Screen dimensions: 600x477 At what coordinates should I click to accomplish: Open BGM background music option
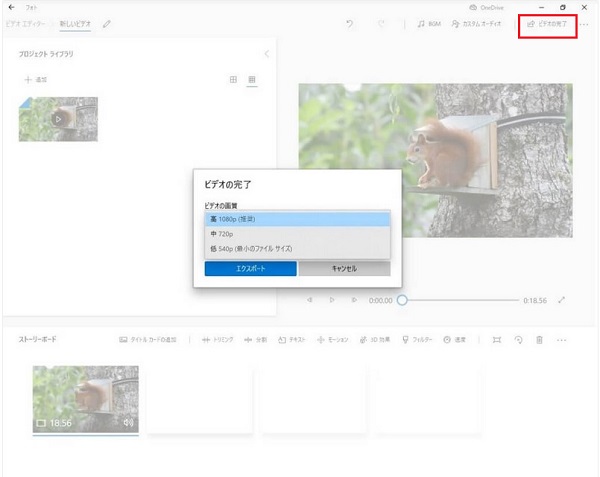pos(430,23)
